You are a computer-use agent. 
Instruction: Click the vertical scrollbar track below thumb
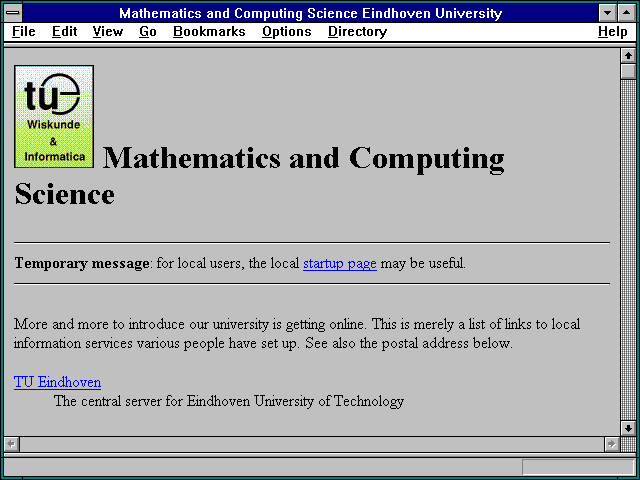628,250
